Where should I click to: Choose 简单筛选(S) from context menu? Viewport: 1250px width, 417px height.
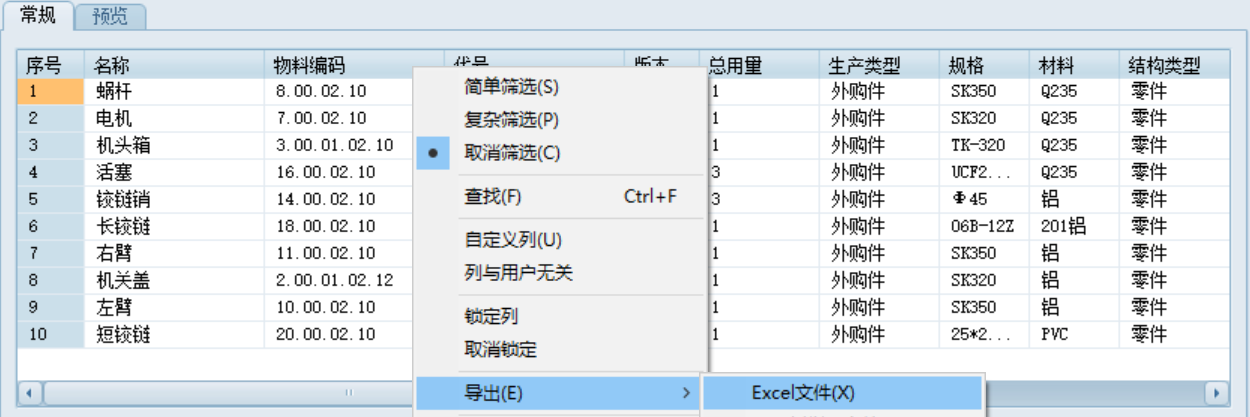click(x=511, y=87)
